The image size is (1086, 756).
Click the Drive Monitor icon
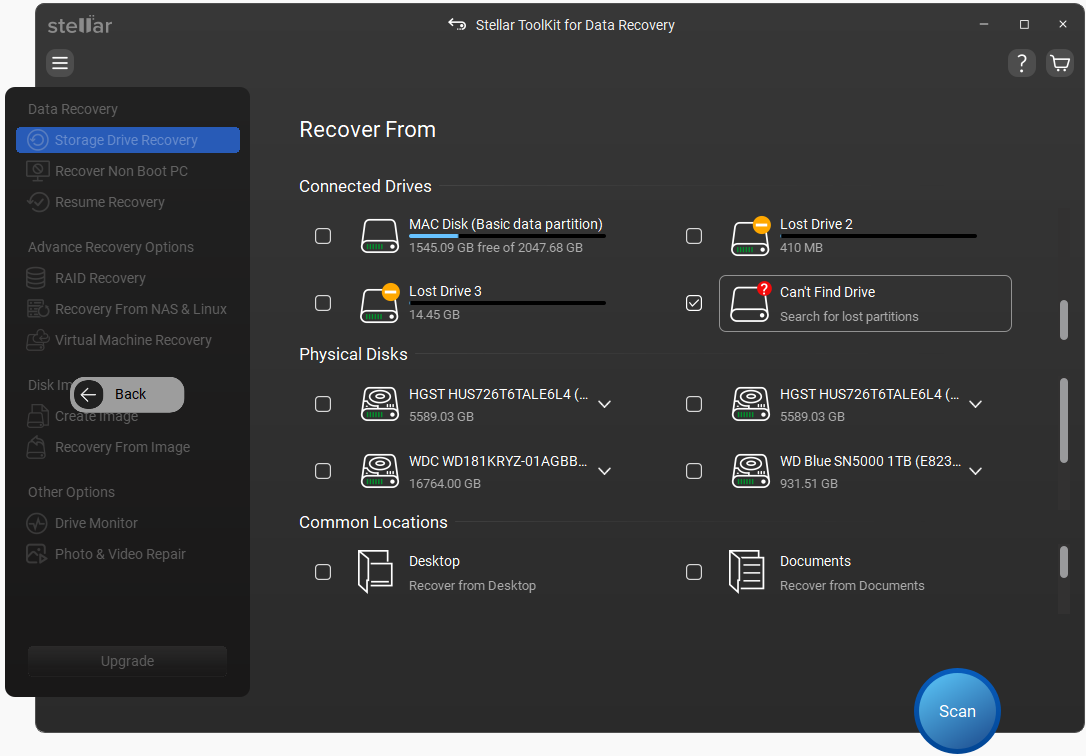coord(37,523)
